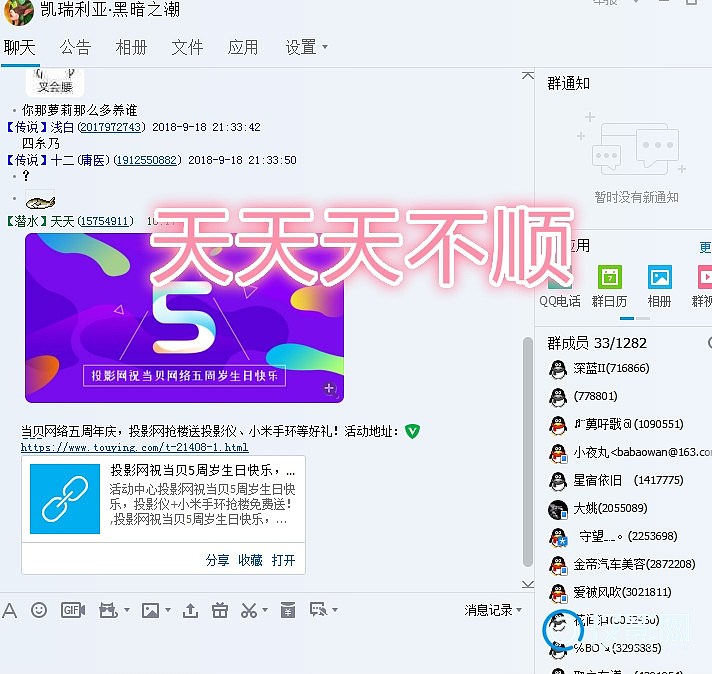Click the chat bubble tools icon
The image size is (712, 674).
point(318,610)
